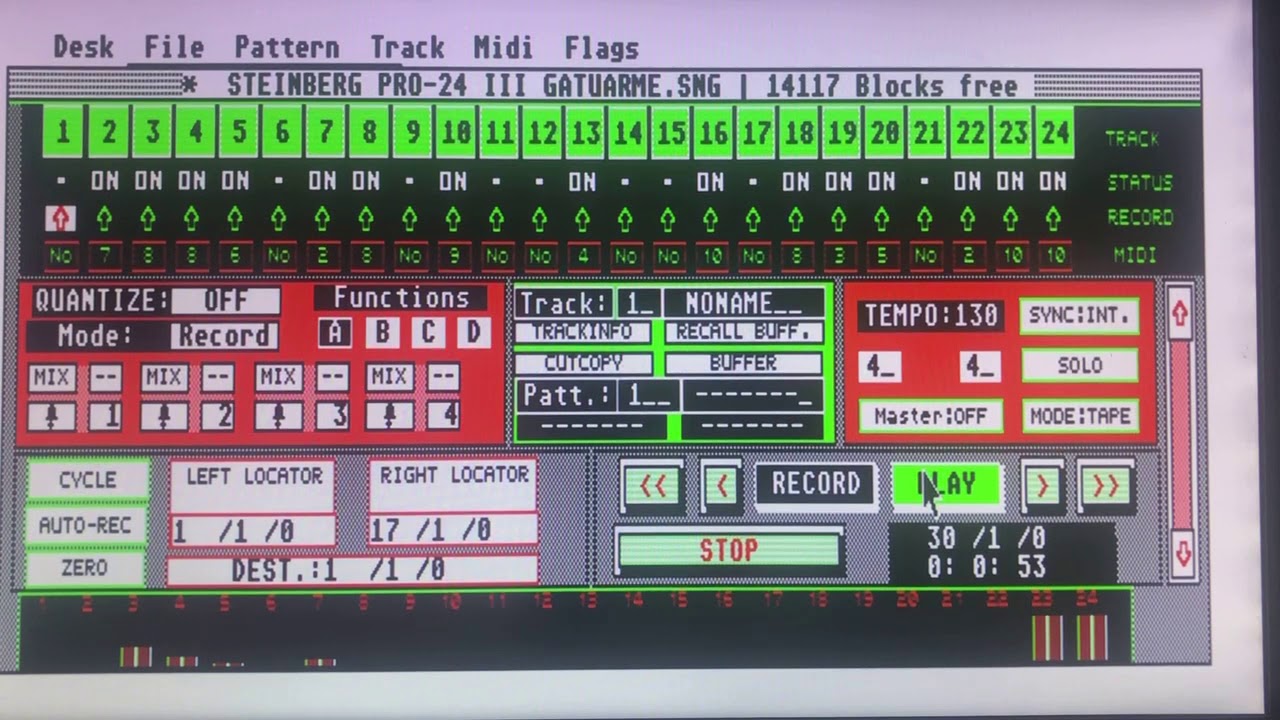Enable the SOLO button
1280x720 pixels.
1079,365
